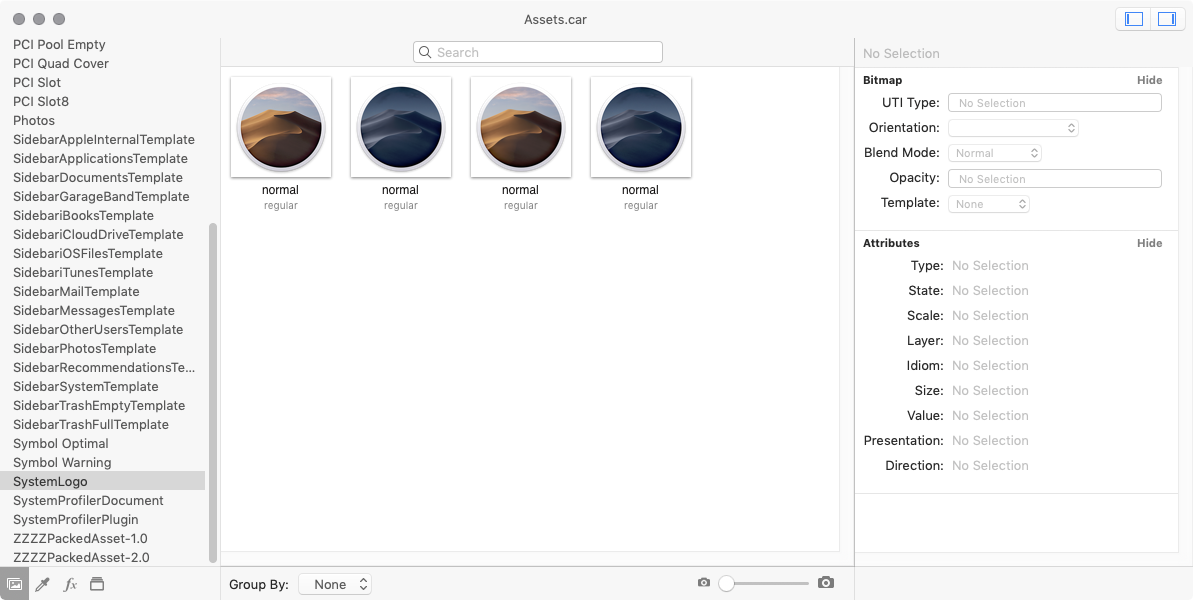Viewport: 1193px width, 600px height.
Task: Click the asset list scrollbar
Action: (213, 392)
